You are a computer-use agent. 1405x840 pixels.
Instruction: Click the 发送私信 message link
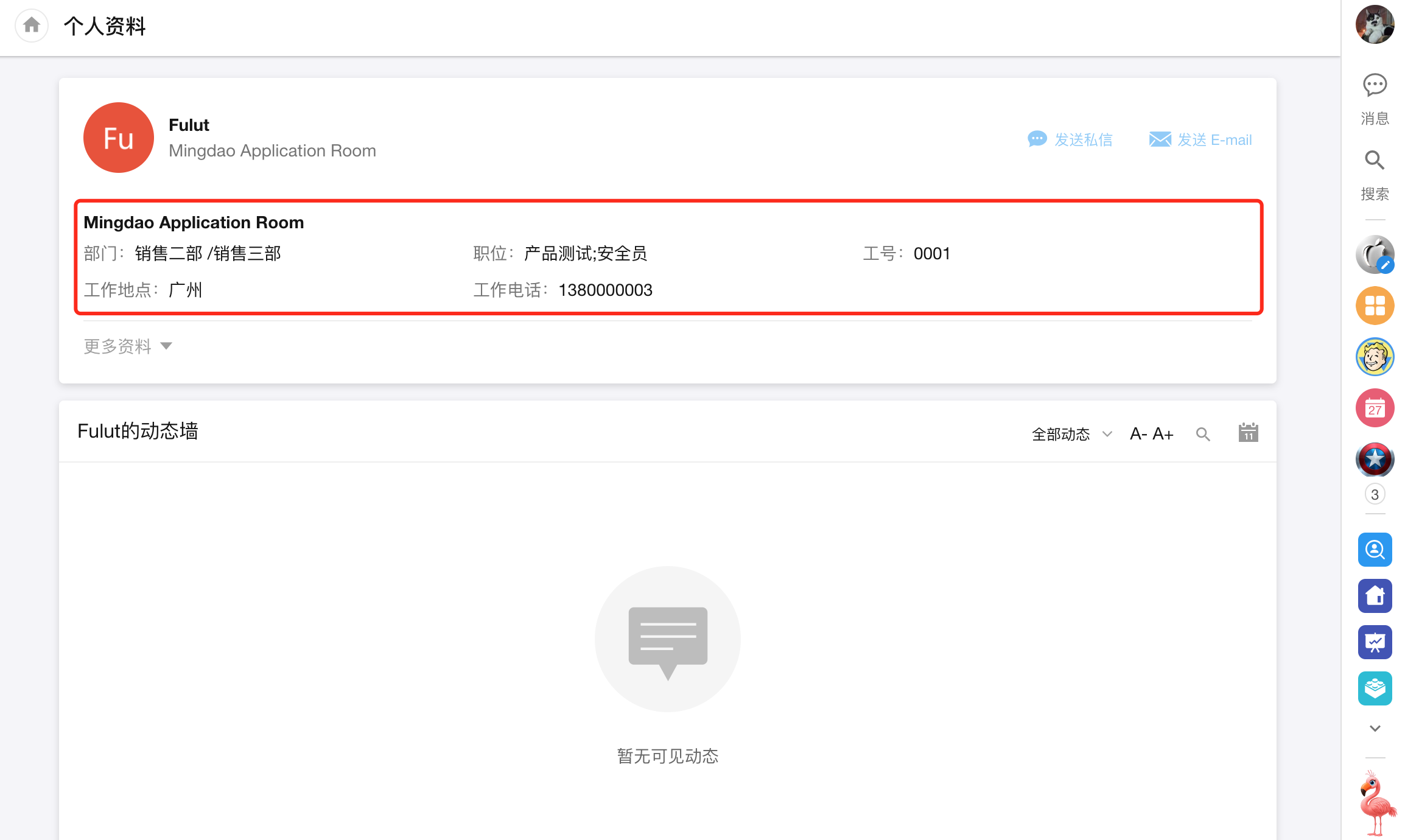[1070, 139]
